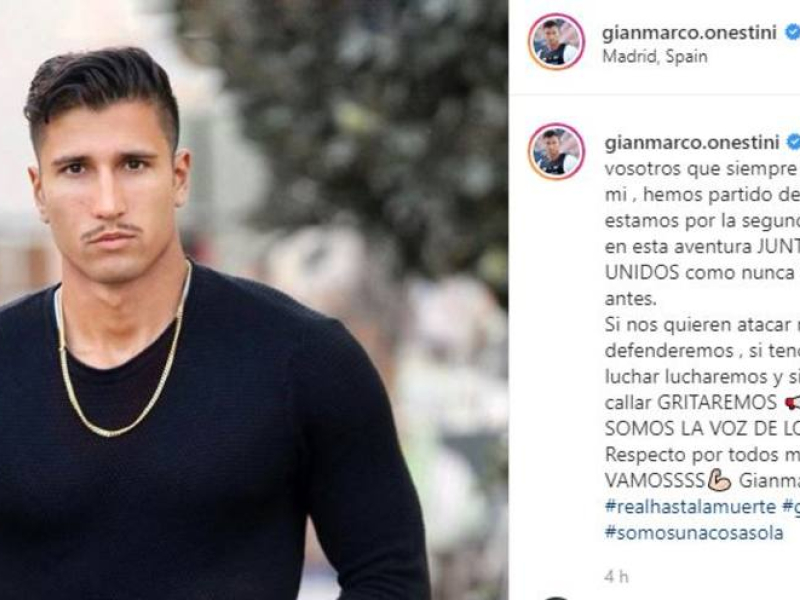The width and height of the screenshot is (800, 600).
Task: Open the #somosunacosasola hashtag
Action: click(x=694, y=533)
